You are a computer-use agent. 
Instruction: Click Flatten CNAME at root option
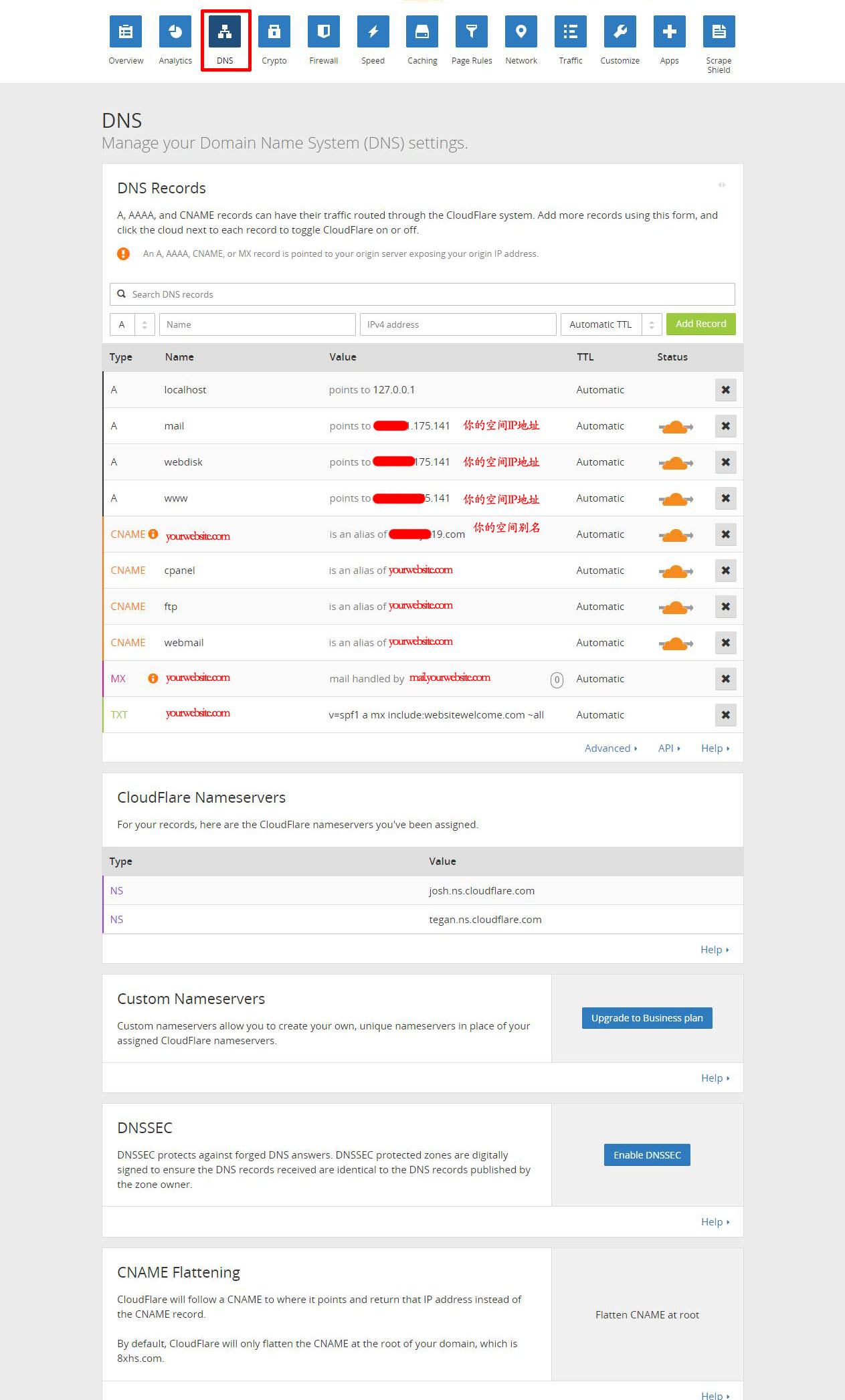coord(647,1315)
